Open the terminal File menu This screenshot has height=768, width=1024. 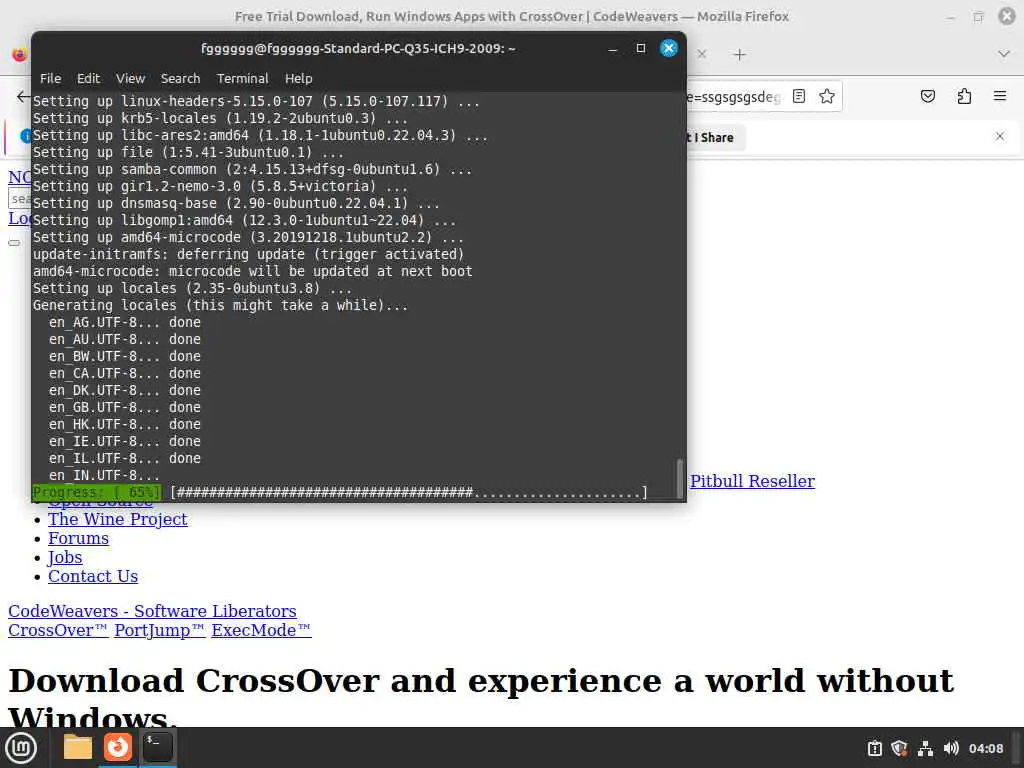pos(50,78)
